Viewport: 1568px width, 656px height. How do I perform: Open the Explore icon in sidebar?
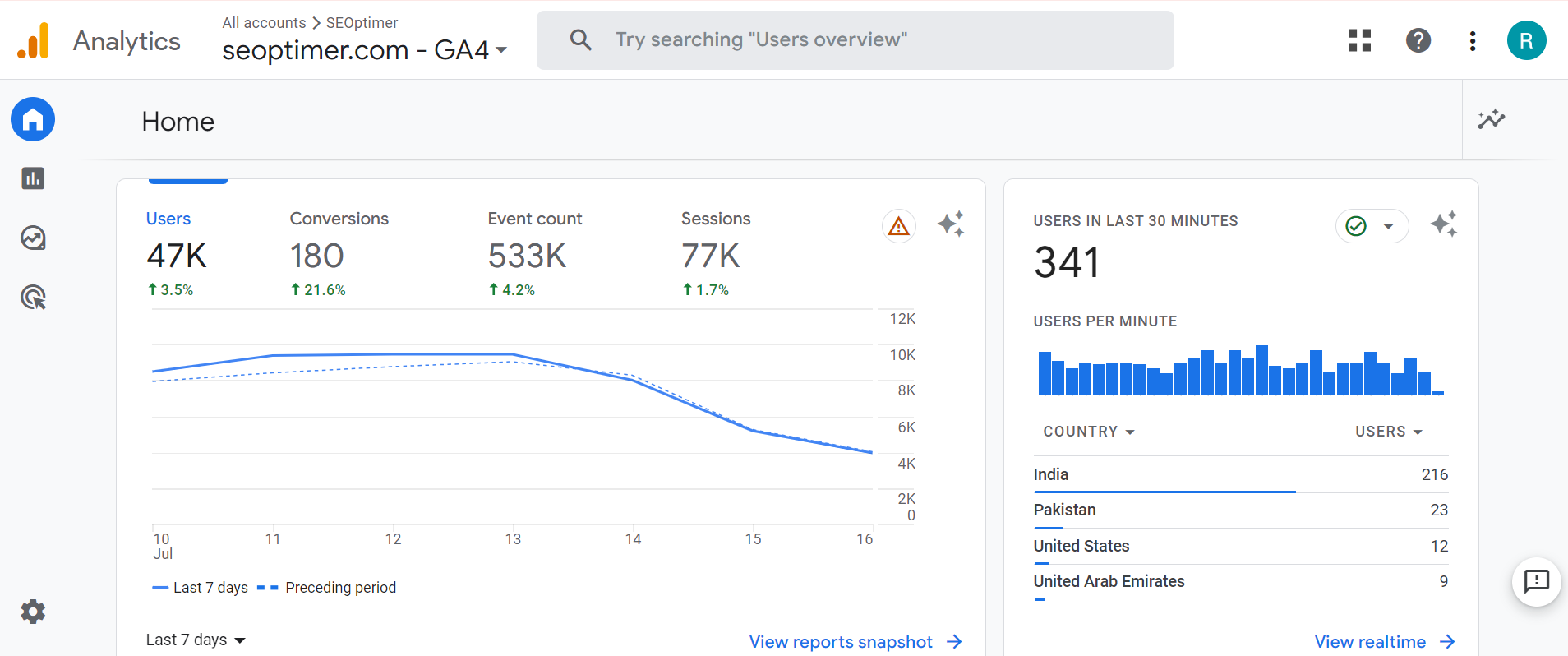tap(33, 238)
